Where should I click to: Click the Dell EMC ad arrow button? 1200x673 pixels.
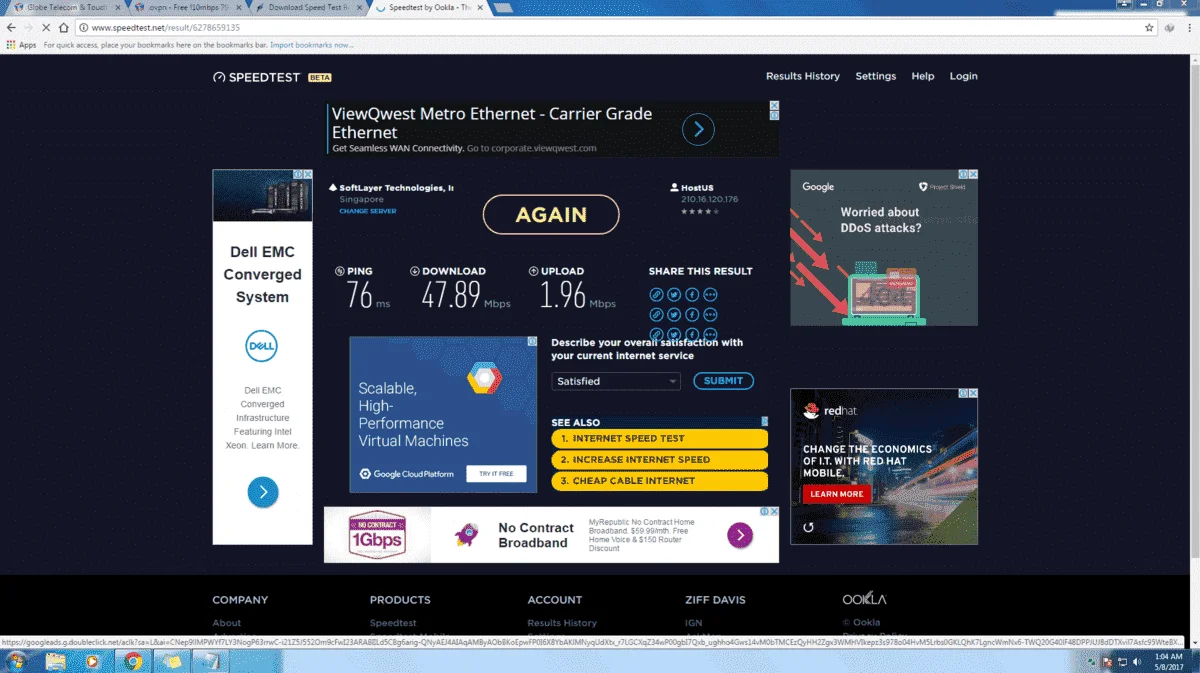(x=262, y=492)
